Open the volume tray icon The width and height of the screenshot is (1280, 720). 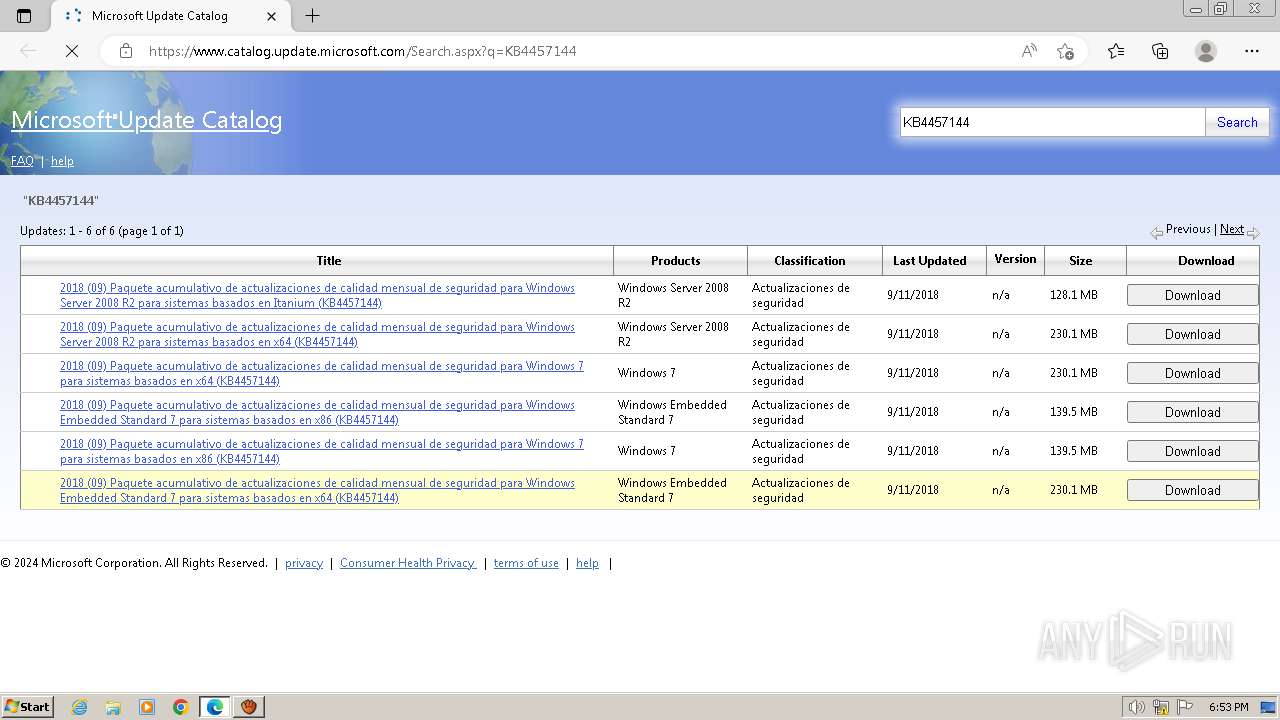tap(1136, 707)
